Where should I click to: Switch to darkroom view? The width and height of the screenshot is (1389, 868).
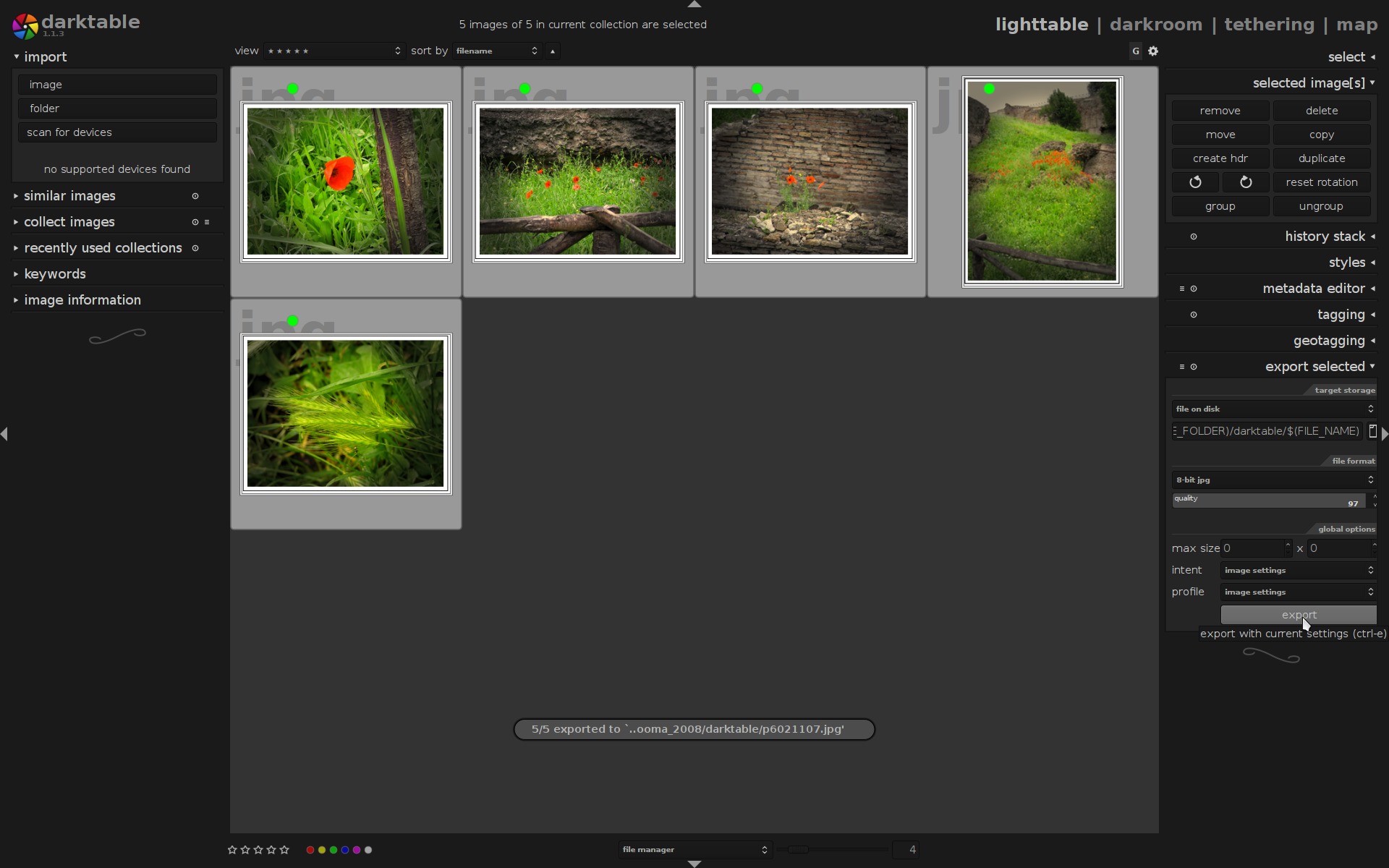pos(1155,25)
